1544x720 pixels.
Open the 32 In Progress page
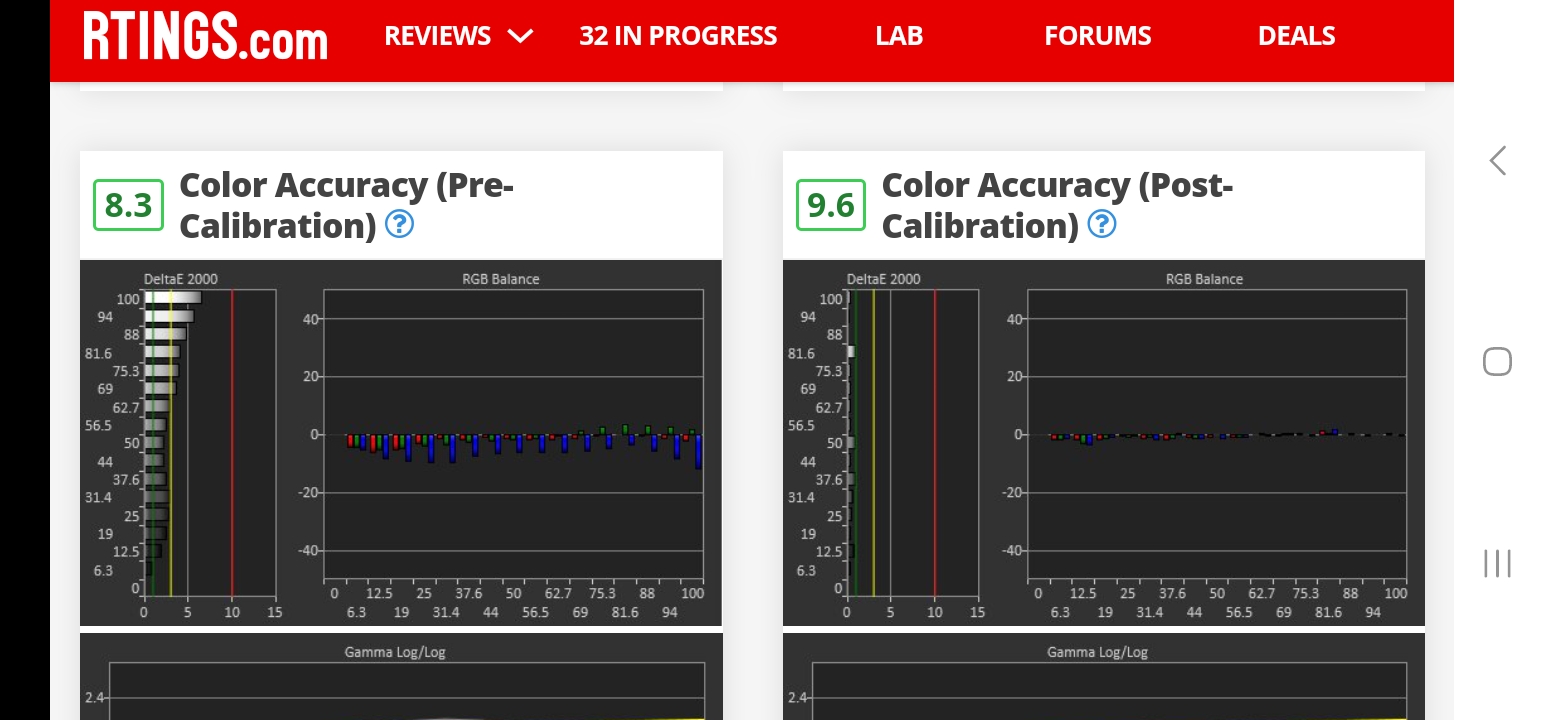678,36
